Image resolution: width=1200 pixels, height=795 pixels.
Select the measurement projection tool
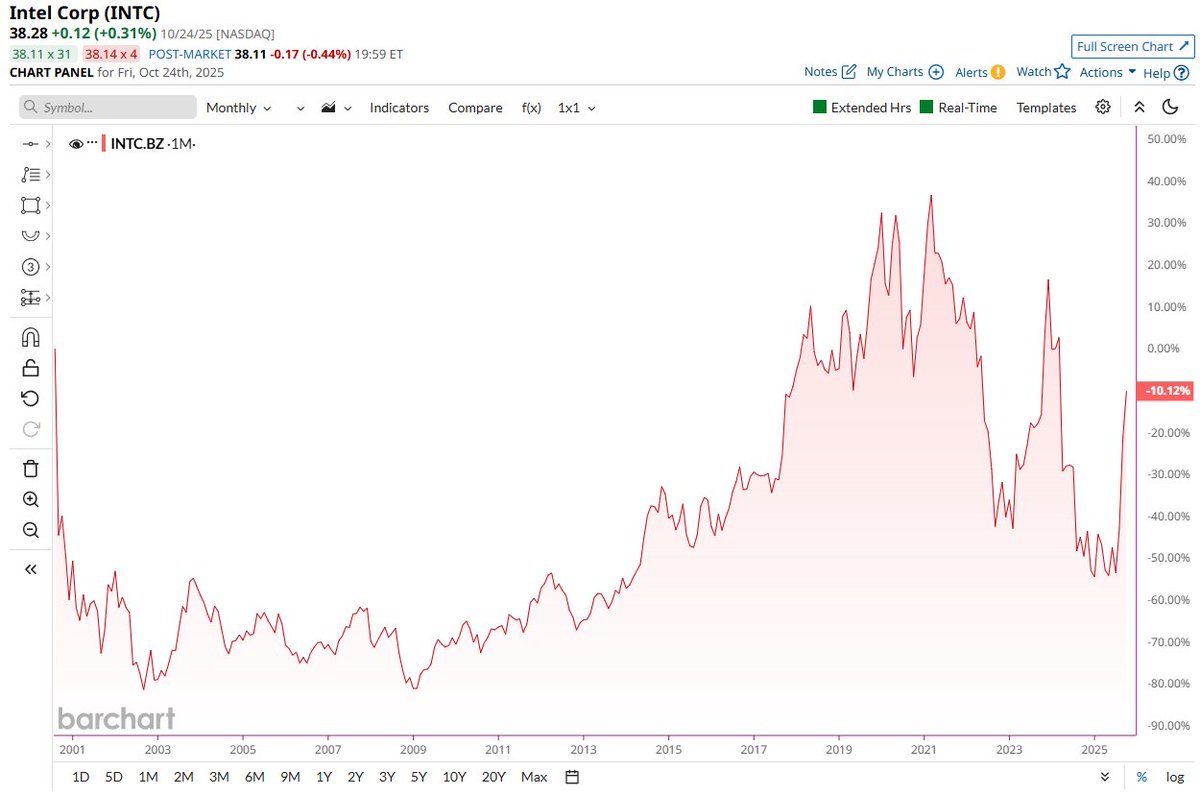[x=30, y=298]
